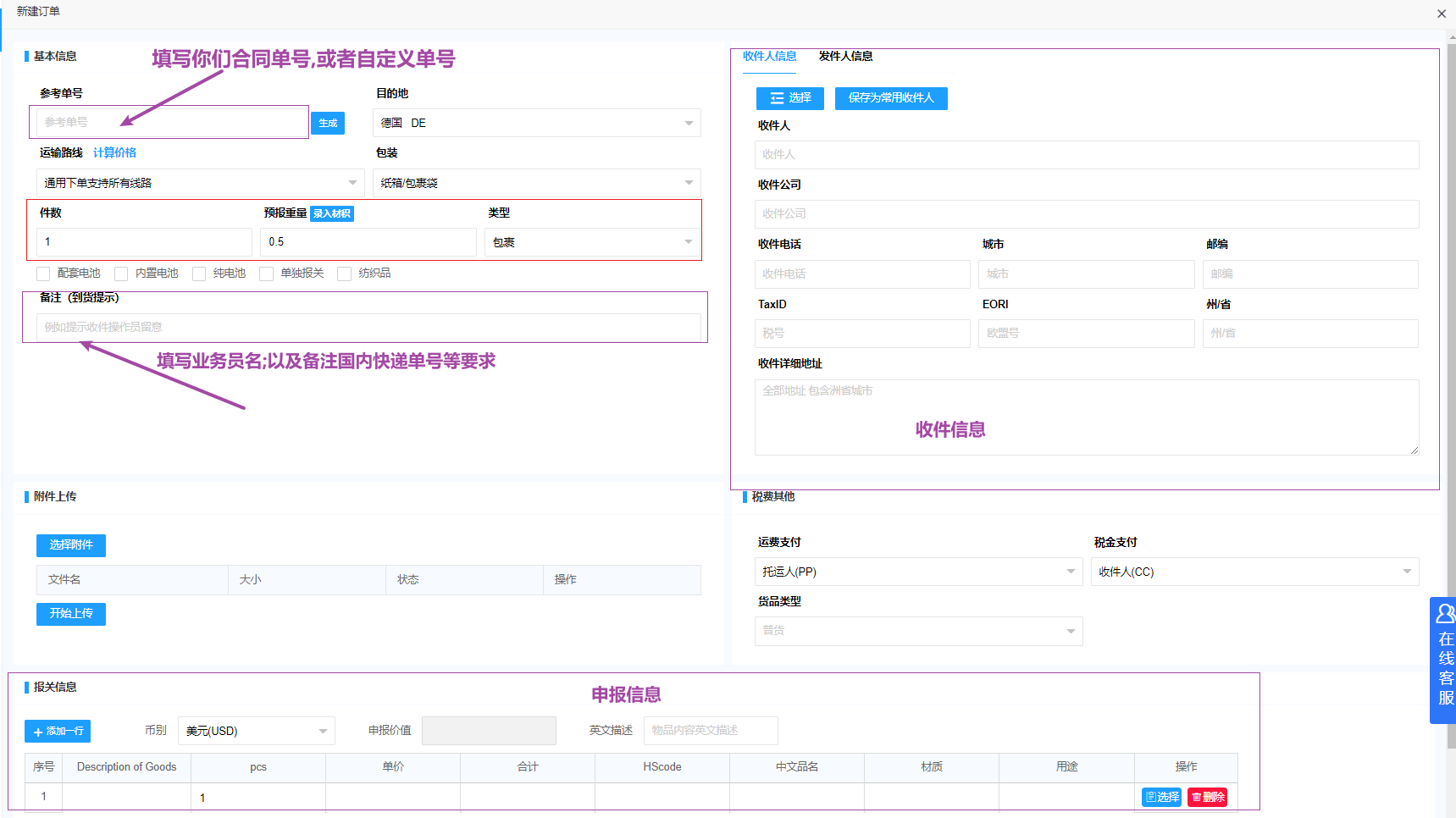Open the 在线客服 online support widget
This screenshot has width=1456, height=818.
click(x=1444, y=661)
